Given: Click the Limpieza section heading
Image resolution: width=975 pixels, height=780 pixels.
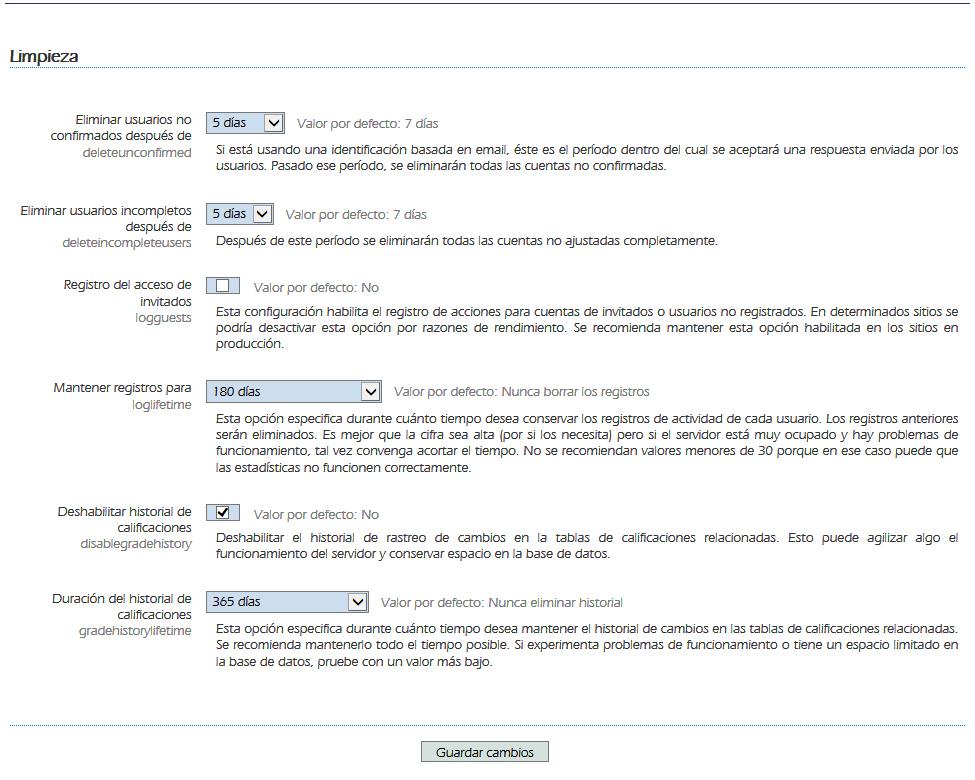Looking at the screenshot, I should tap(44, 57).
